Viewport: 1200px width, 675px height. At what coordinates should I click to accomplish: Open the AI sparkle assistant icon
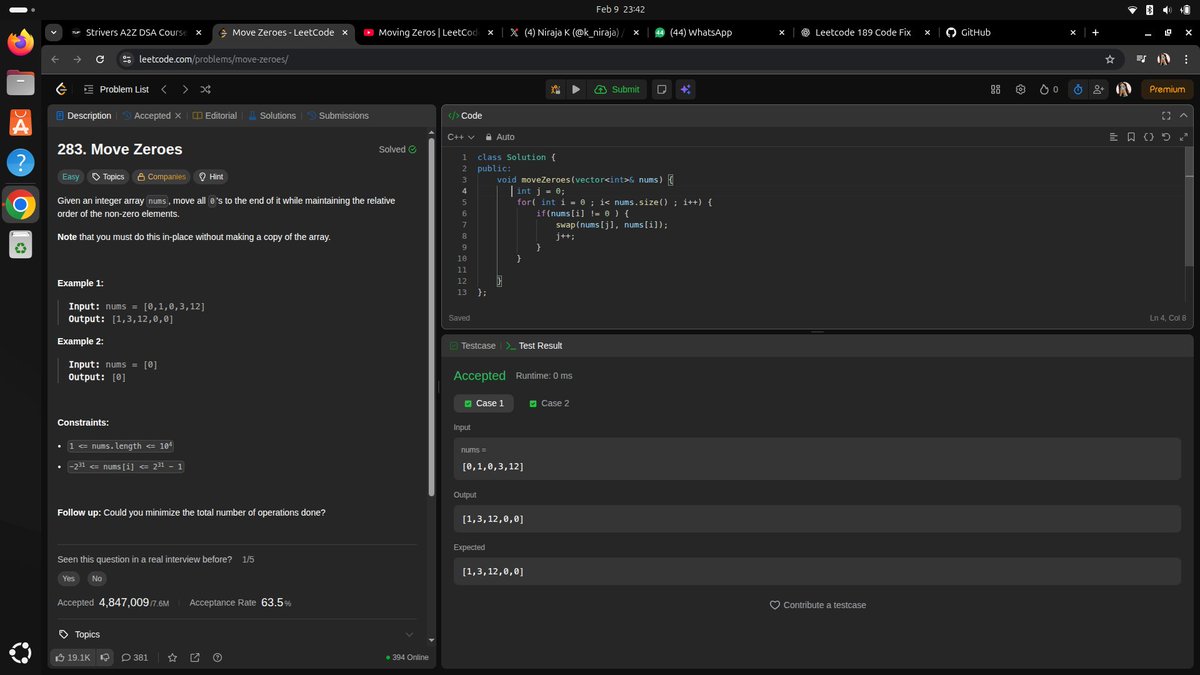685,89
